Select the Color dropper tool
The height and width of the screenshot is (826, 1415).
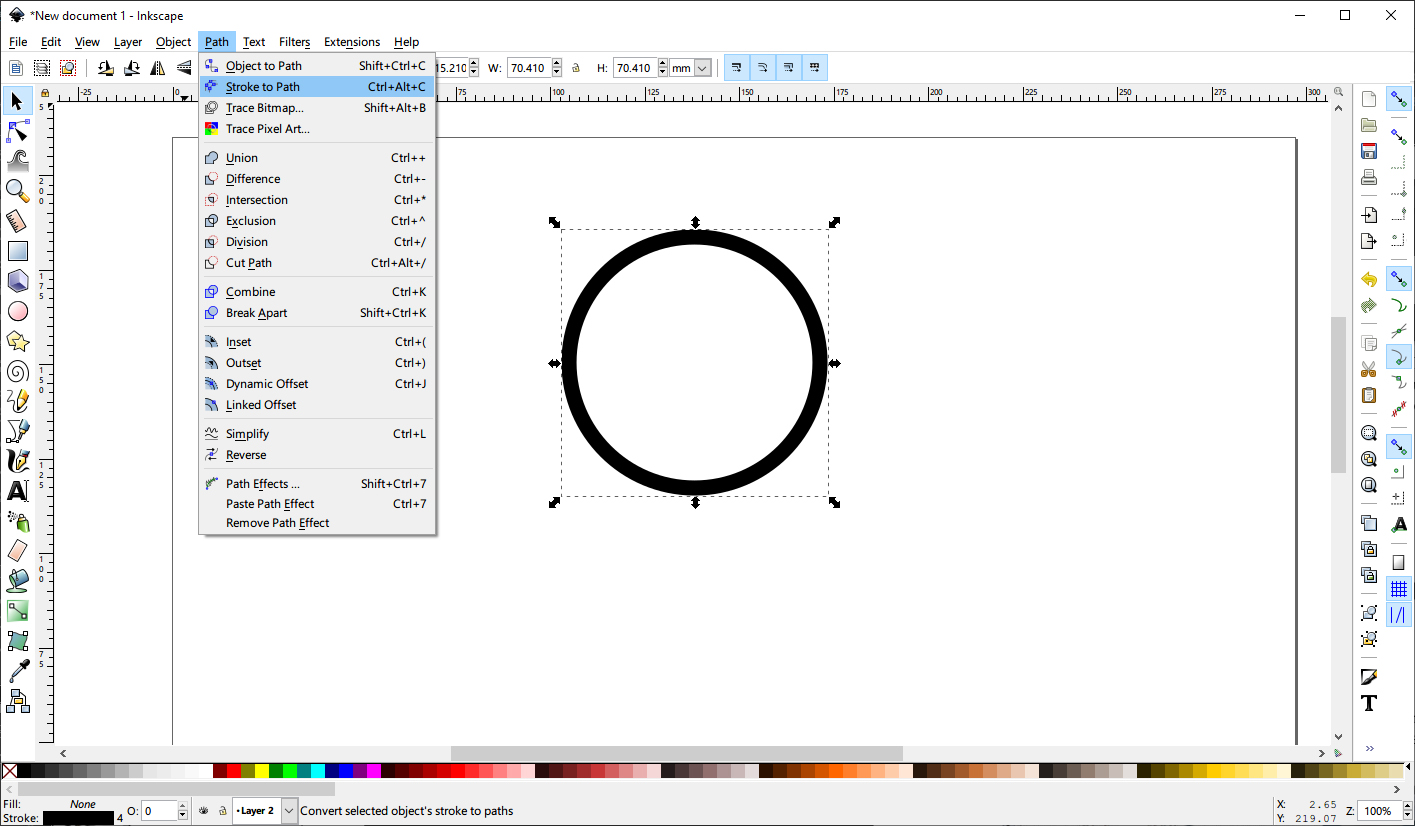(17, 671)
